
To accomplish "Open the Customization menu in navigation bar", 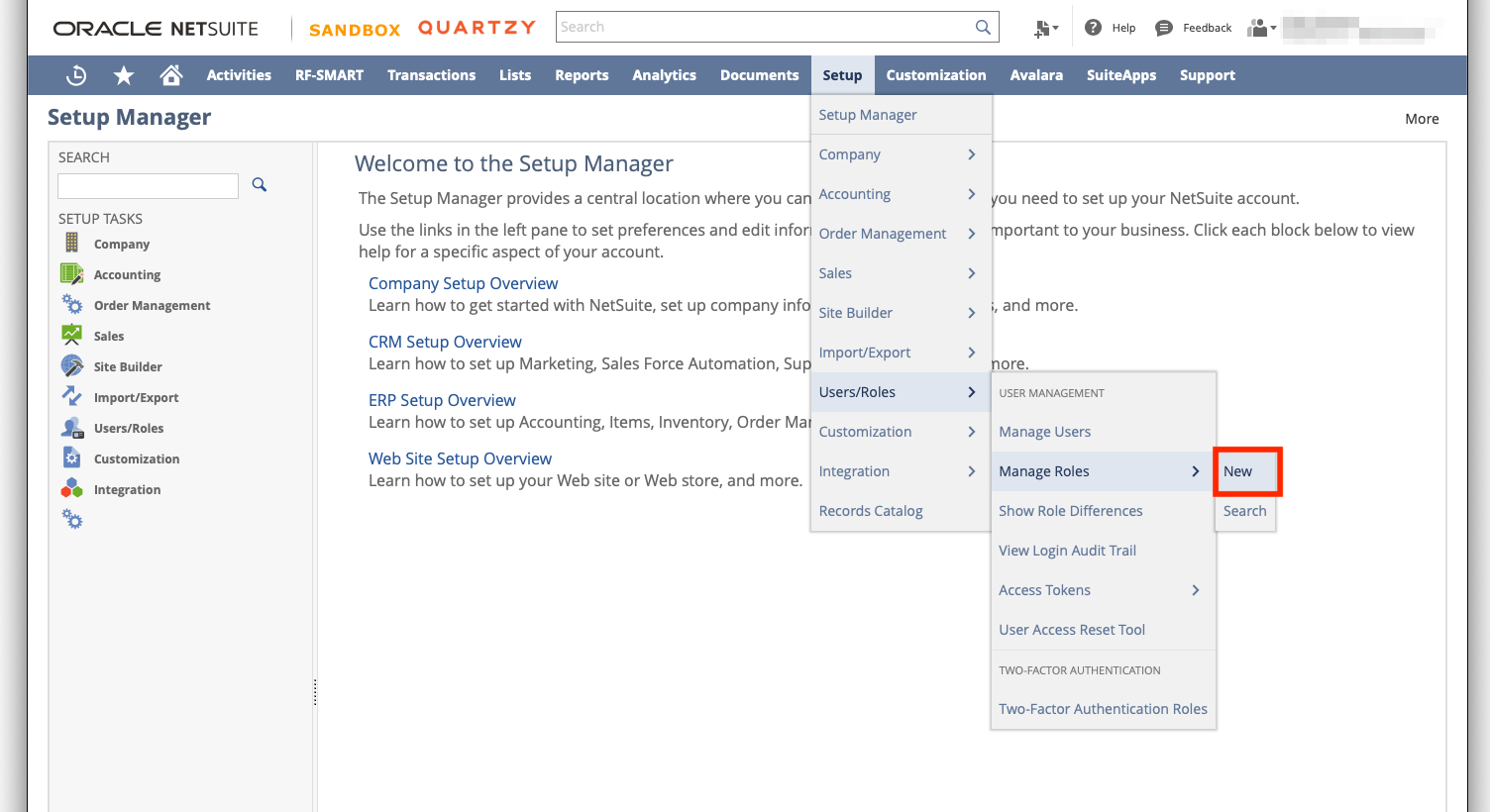I will click(x=935, y=75).
